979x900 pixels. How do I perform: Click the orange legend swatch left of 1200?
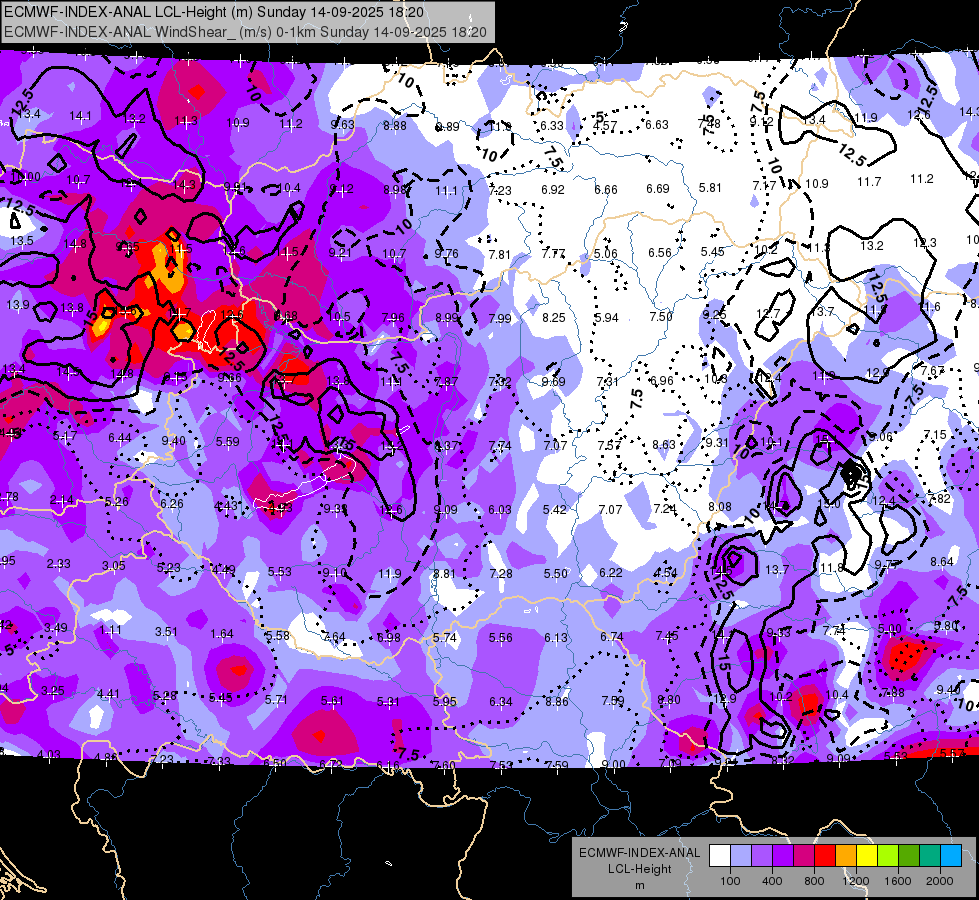(x=846, y=856)
